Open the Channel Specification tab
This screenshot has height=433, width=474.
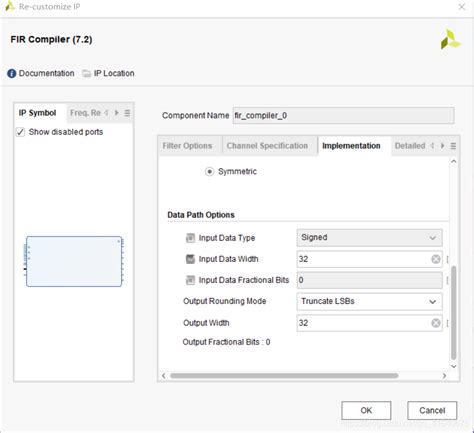coord(267,146)
